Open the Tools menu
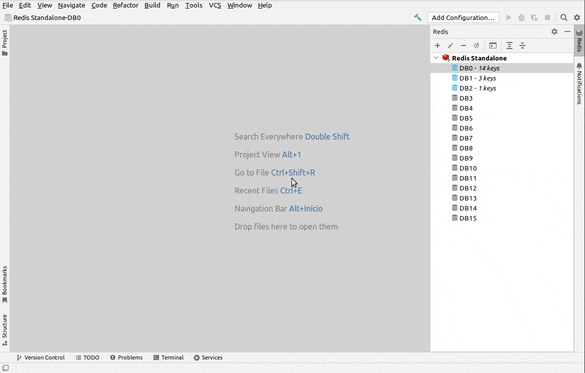Screen dimensions: 585x373 click(194, 5)
